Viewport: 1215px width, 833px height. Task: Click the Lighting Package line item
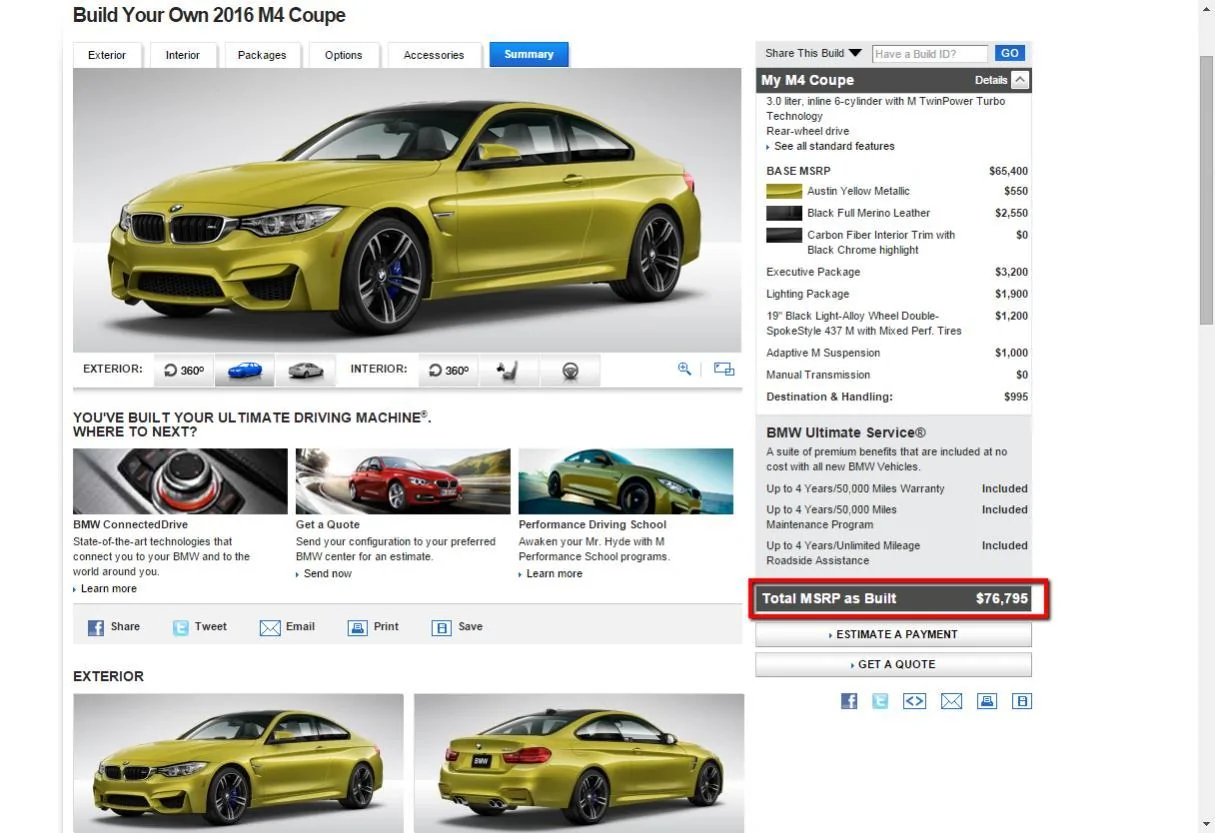pyautogui.click(x=897, y=294)
